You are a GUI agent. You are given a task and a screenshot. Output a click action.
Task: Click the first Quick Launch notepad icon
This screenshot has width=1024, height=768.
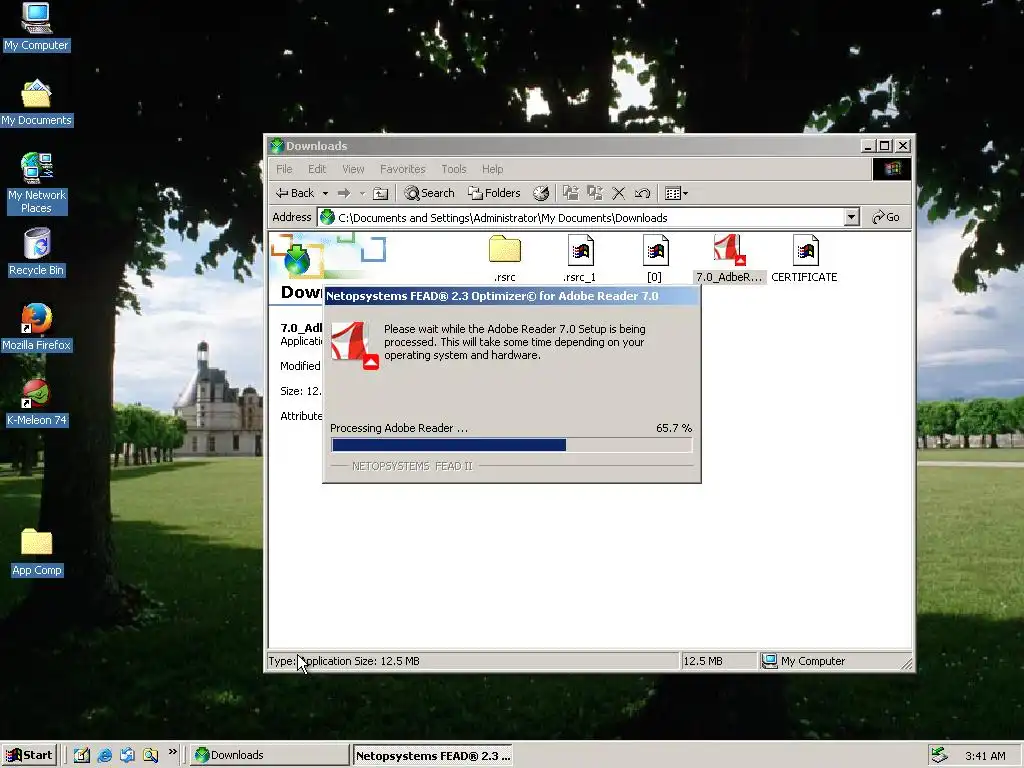[82, 755]
